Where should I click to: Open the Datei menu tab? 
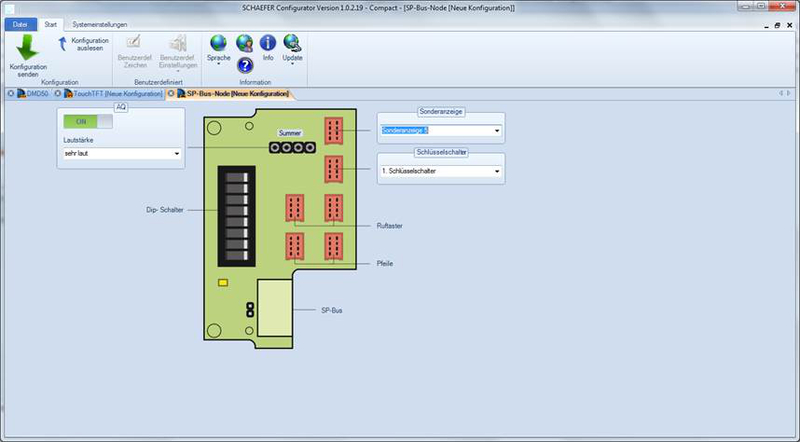click(20, 24)
